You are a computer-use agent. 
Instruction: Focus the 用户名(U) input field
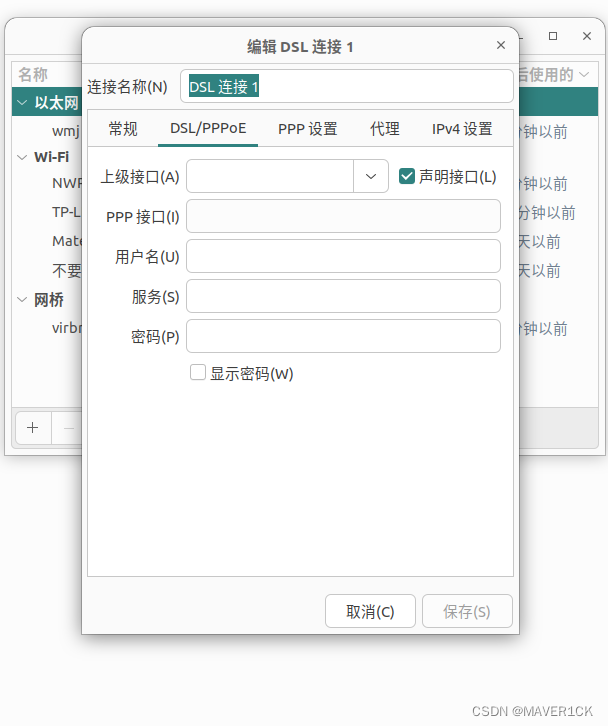(x=343, y=256)
